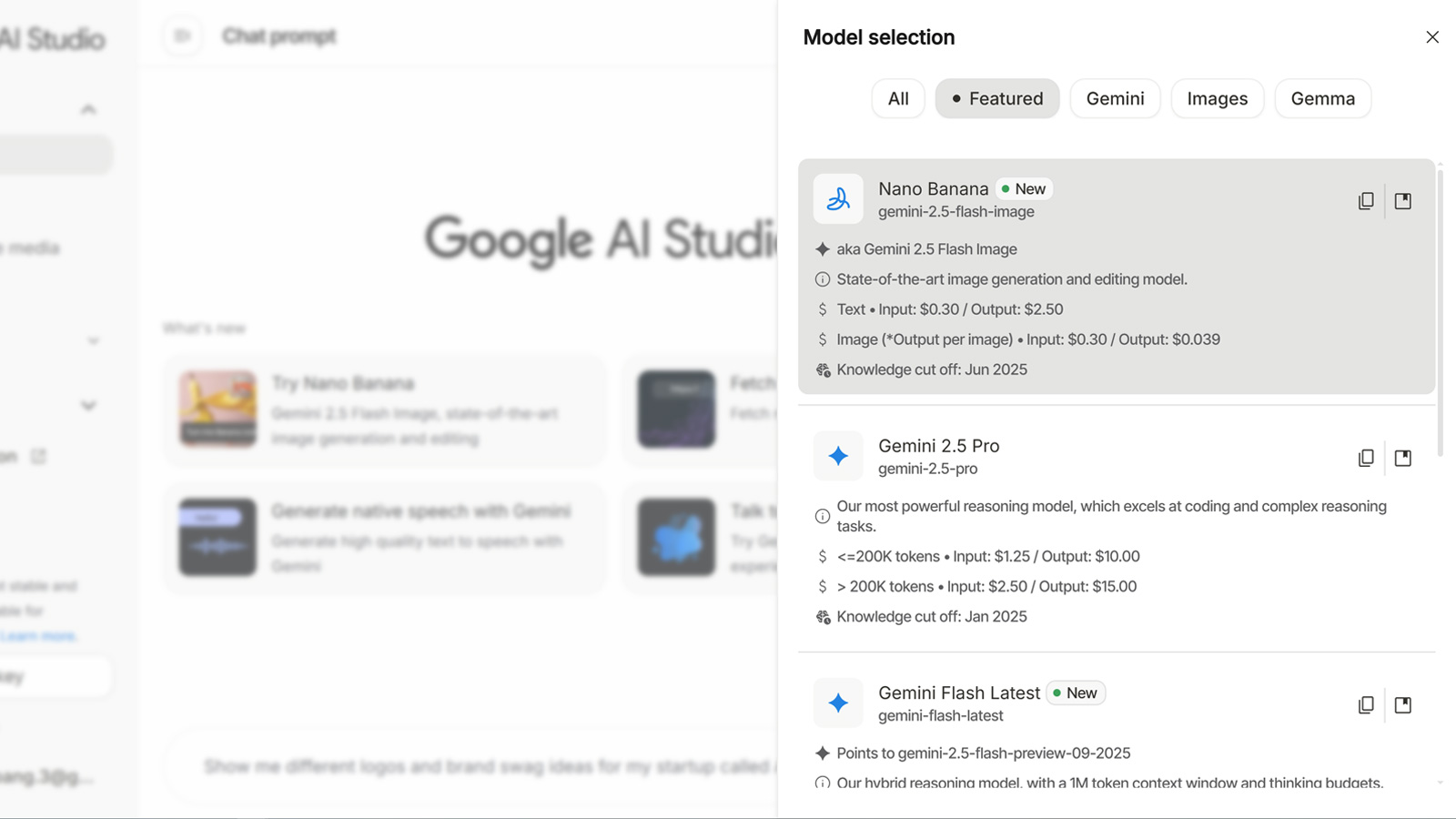This screenshot has height=819, width=1456.
Task: Click the model list scrollbar
Action: 1440,309
